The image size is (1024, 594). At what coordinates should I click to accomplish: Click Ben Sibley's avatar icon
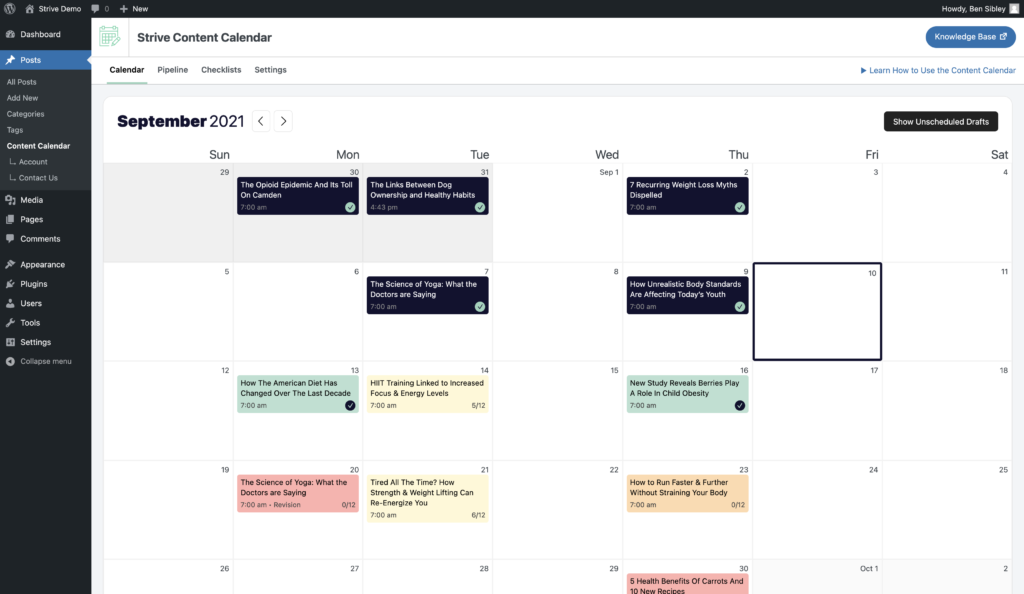[x=1014, y=8]
